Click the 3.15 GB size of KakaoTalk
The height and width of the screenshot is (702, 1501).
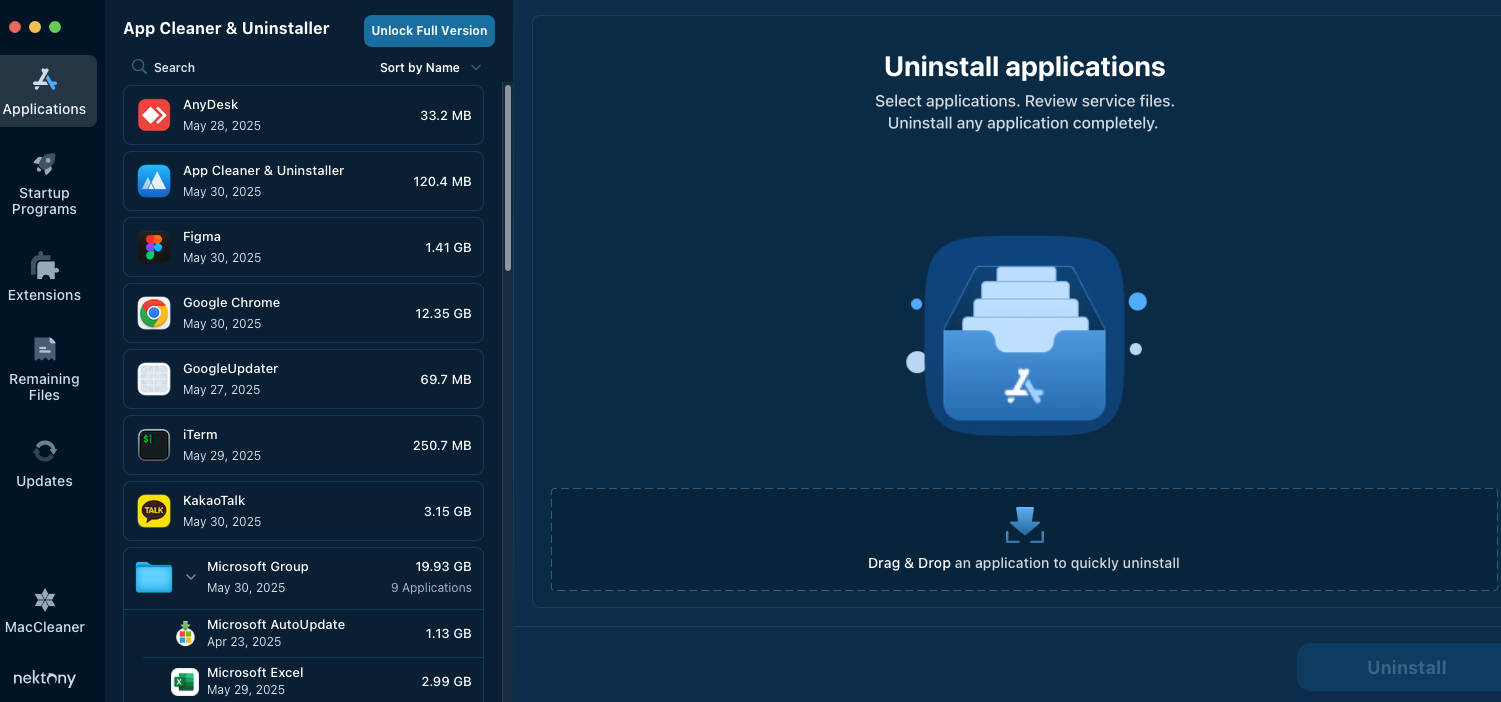pyautogui.click(x=447, y=512)
